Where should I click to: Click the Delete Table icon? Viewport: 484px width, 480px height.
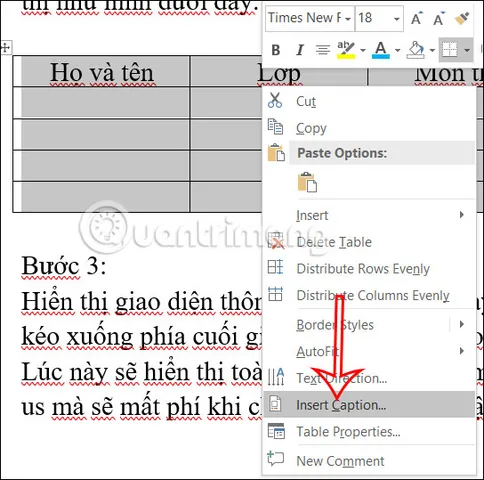pyautogui.click(x=276, y=241)
